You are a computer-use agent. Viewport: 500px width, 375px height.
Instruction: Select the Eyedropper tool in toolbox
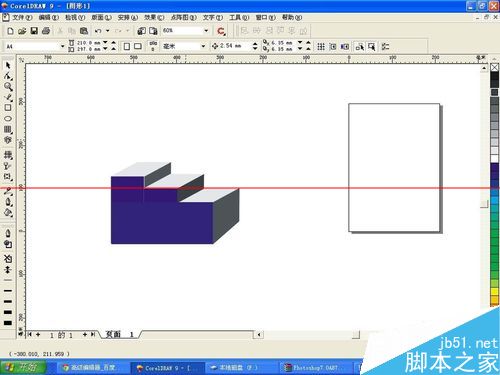(8, 191)
